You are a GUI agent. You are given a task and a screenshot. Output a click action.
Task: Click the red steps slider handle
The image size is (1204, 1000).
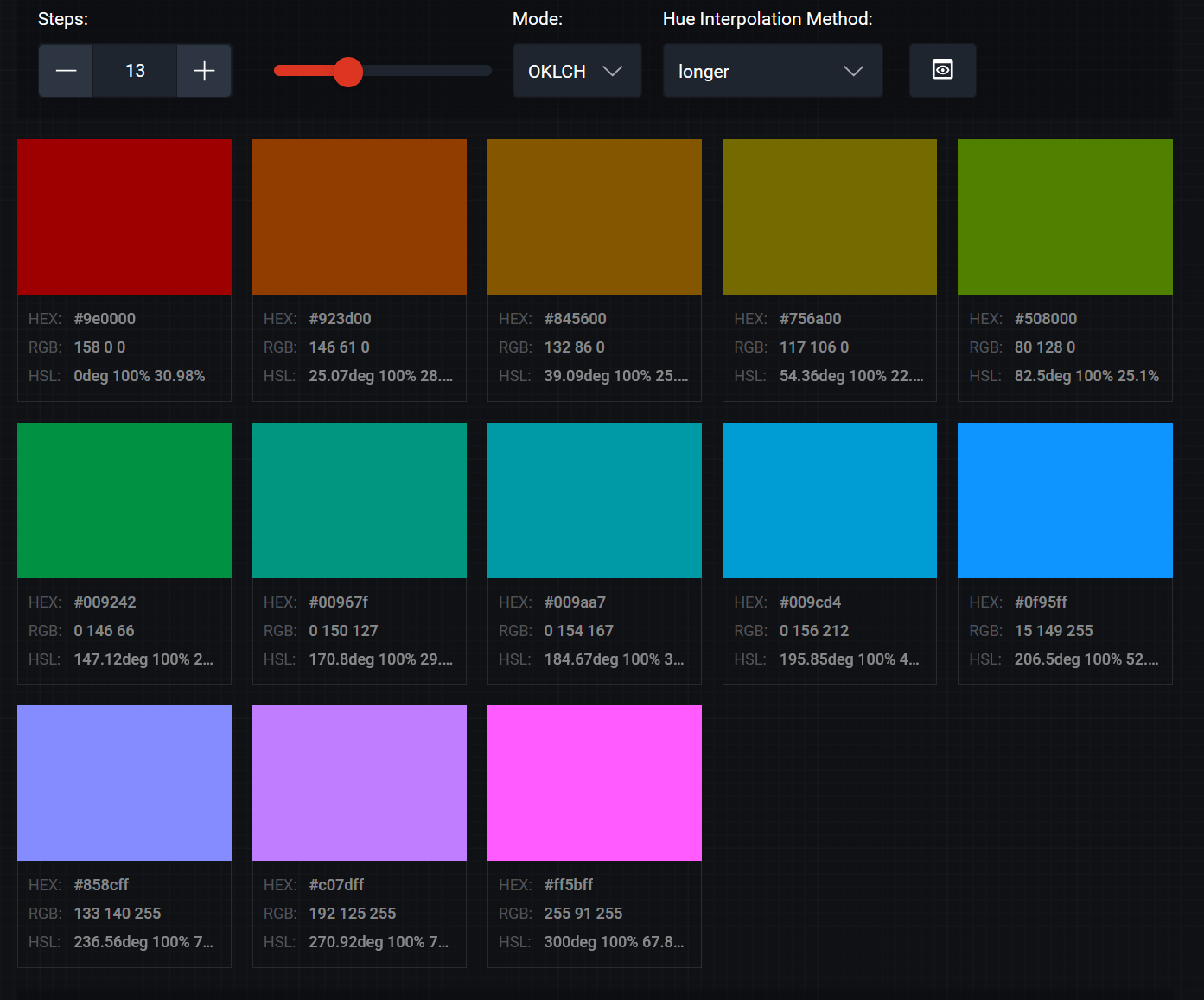point(348,72)
